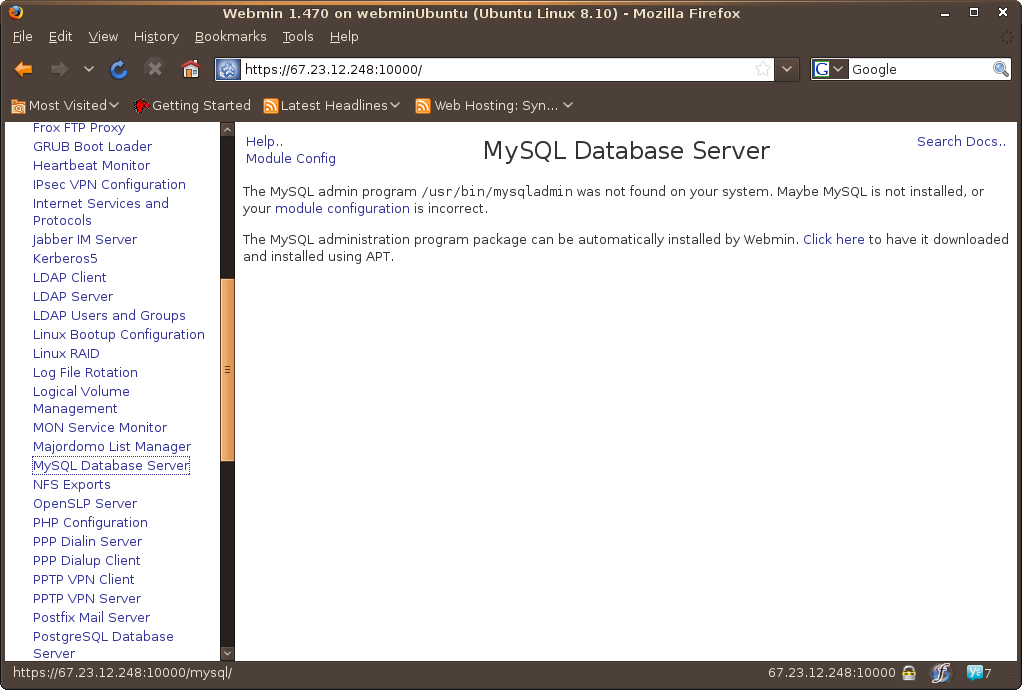Focus the Google search field

pyautogui.click(x=920, y=69)
